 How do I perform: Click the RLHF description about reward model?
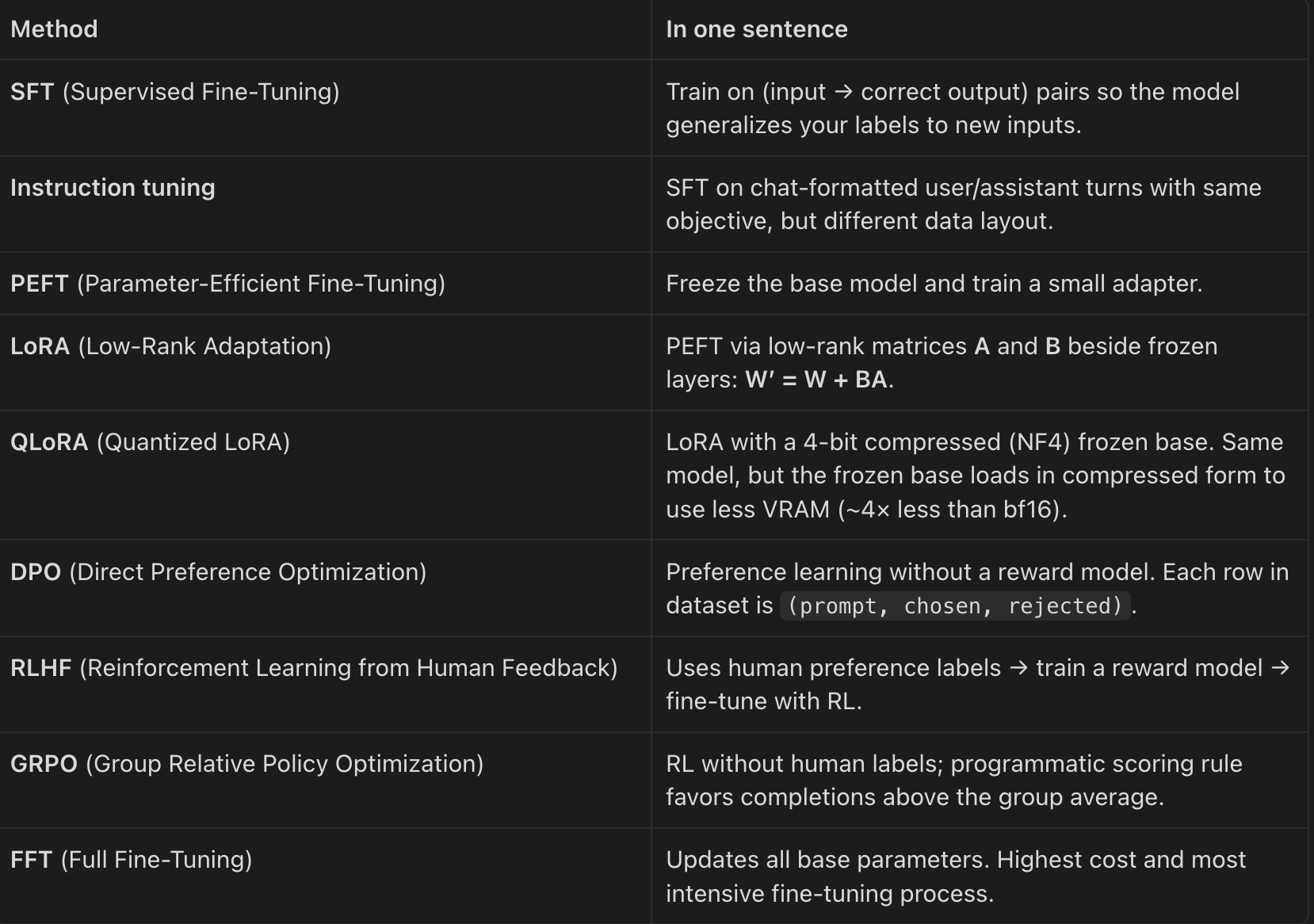(x=978, y=685)
